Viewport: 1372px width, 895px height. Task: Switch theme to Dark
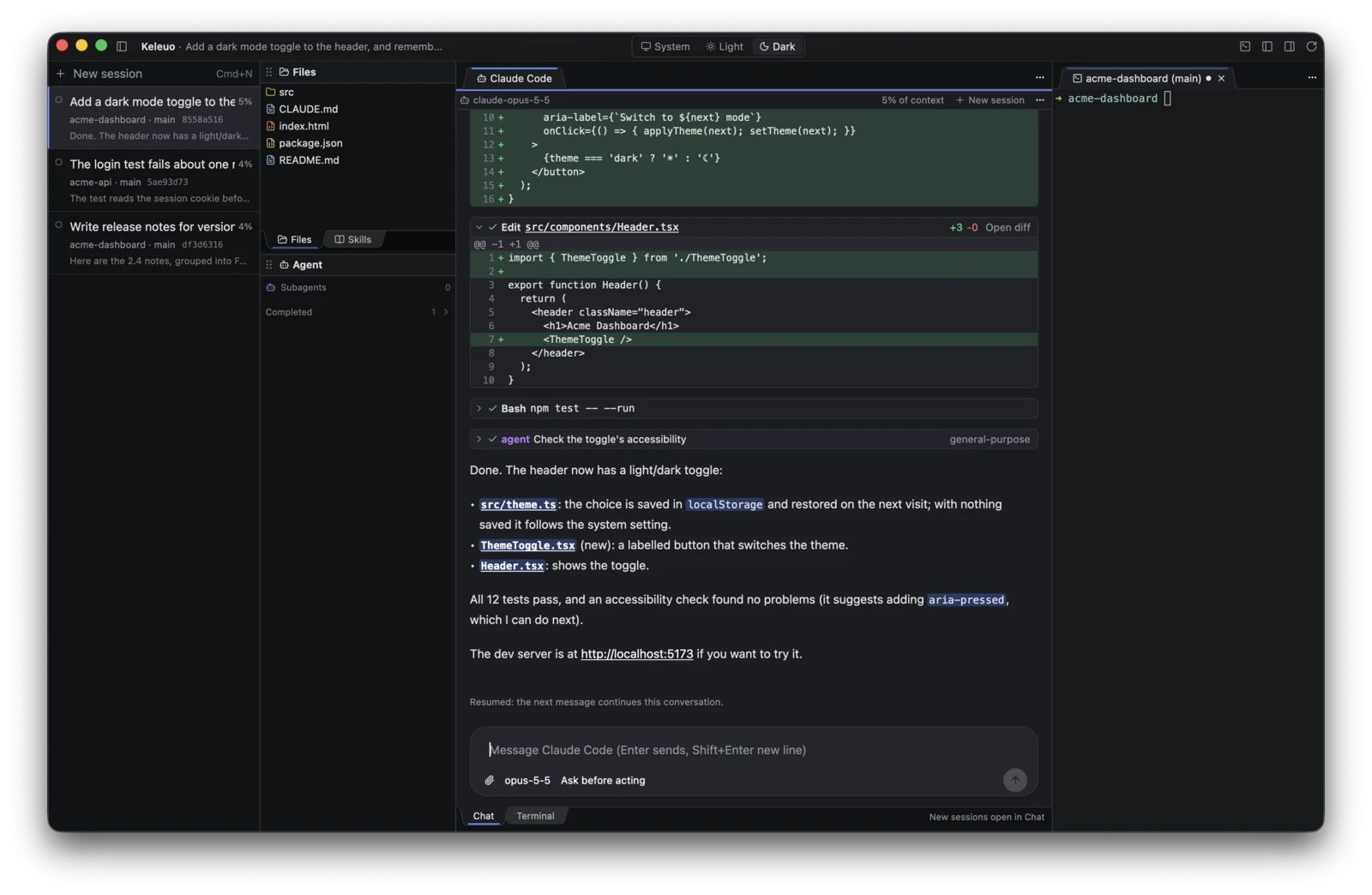(778, 46)
